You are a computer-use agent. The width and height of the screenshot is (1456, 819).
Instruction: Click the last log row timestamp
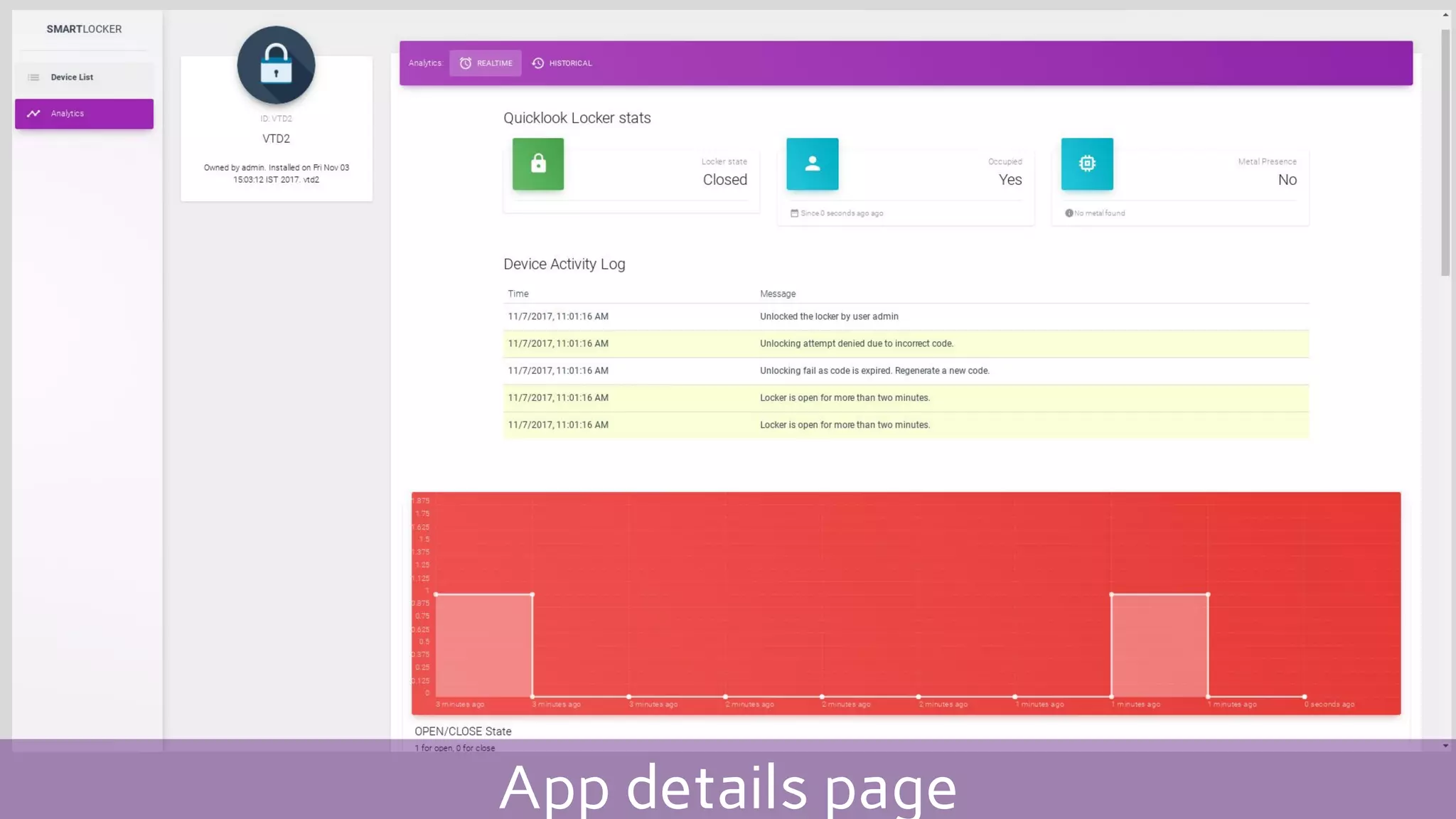pyautogui.click(x=558, y=425)
